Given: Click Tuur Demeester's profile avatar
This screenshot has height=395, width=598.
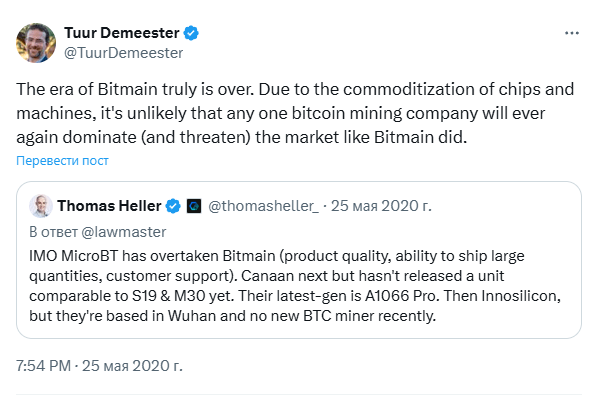Looking at the screenshot, I should coord(36,43).
